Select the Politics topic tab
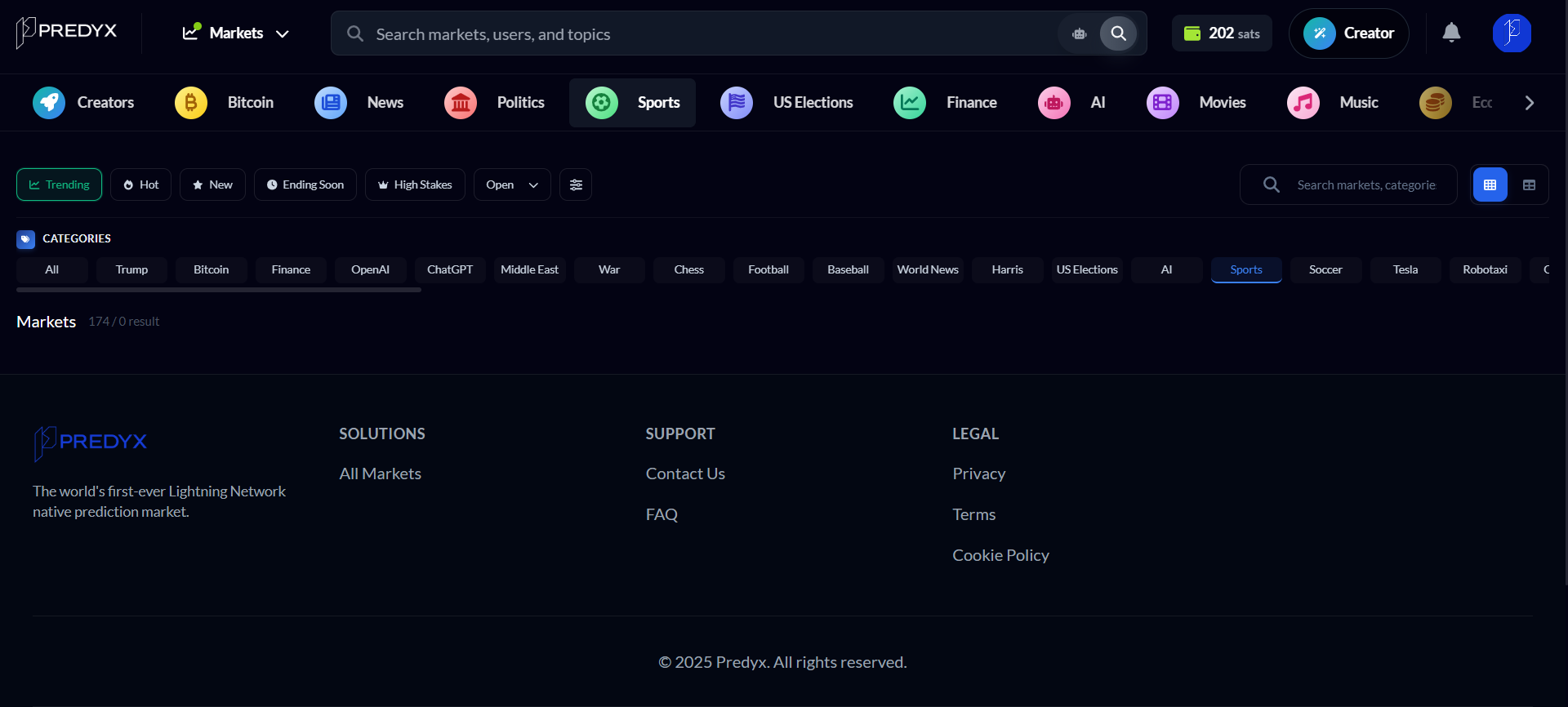This screenshot has height=707, width=1568. pos(495,103)
